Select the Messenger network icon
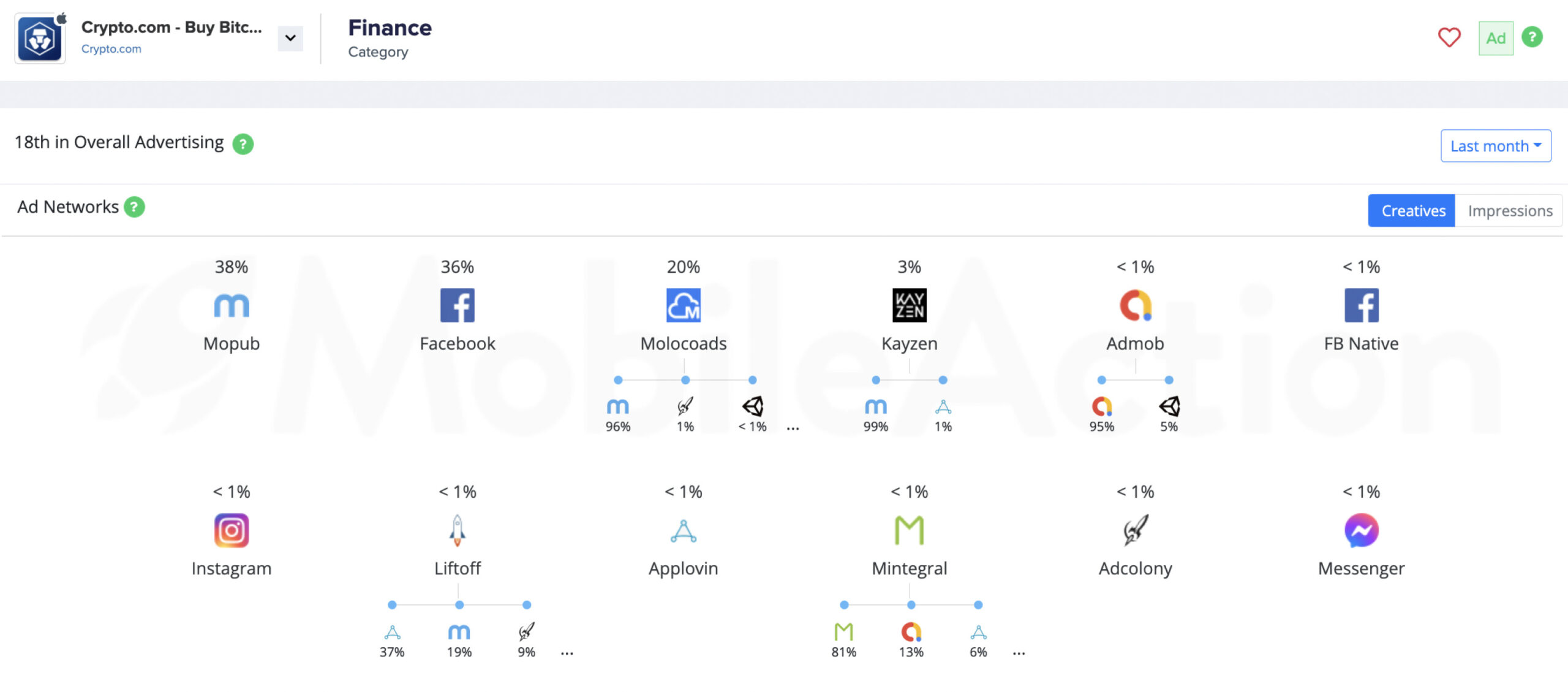The image size is (1568, 692). pos(1362,530)
